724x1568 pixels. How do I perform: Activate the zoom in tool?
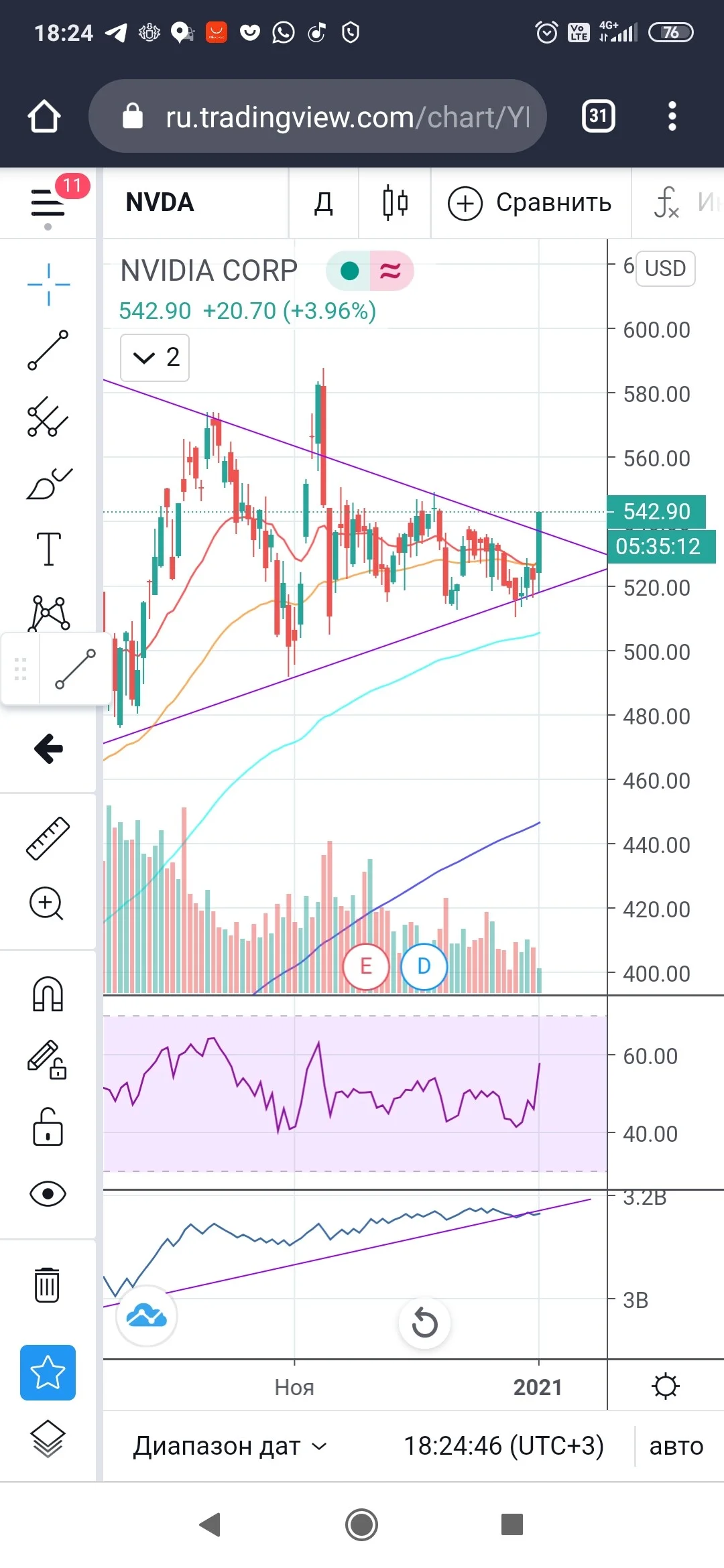click(46, 904)
